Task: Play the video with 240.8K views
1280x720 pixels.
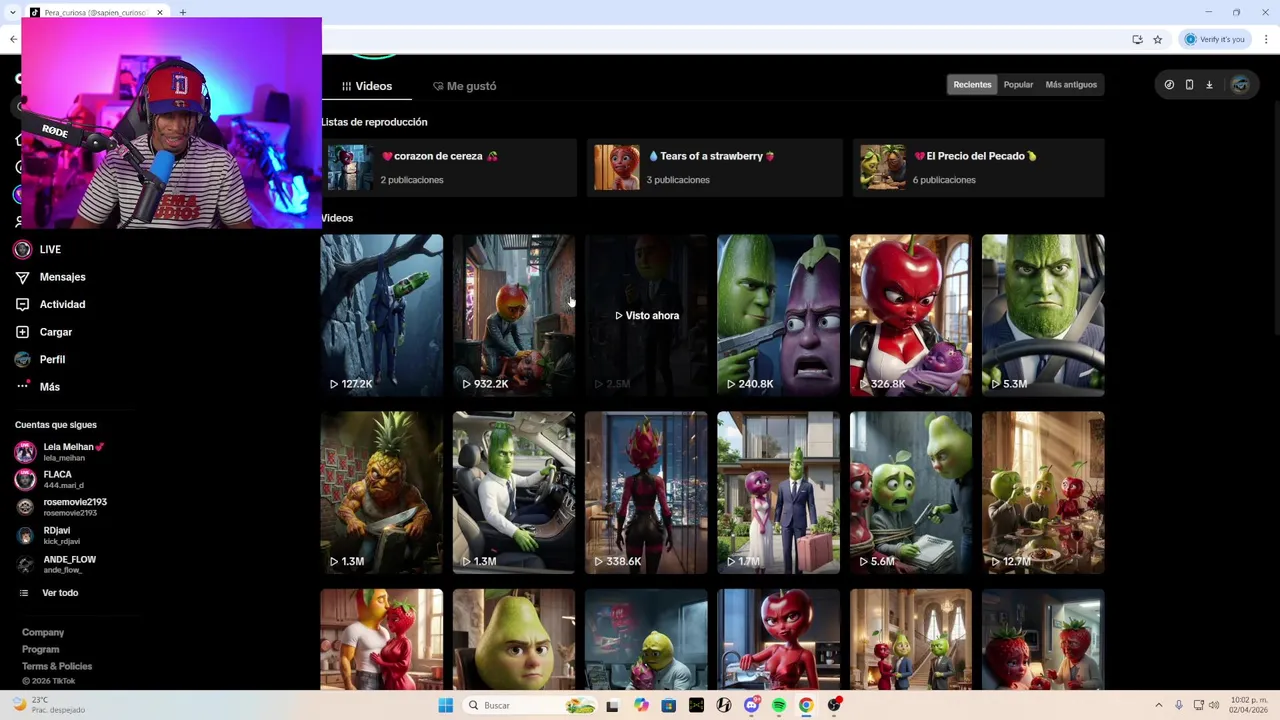Action: (x=778, y=315)
